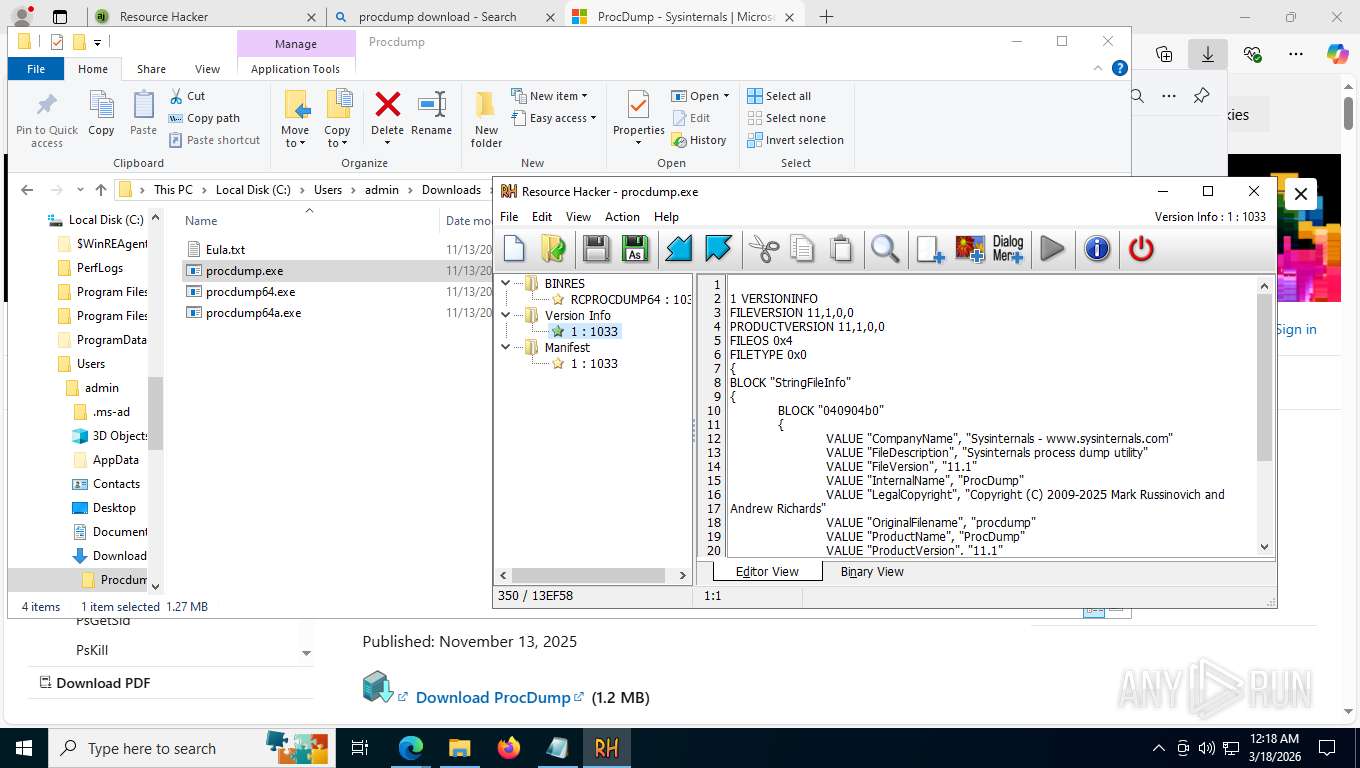Click Invert selection in Explorer ribbon
Image resolution: width=1360 pixels, height=768 pixels.
click(x=796, y=140)
